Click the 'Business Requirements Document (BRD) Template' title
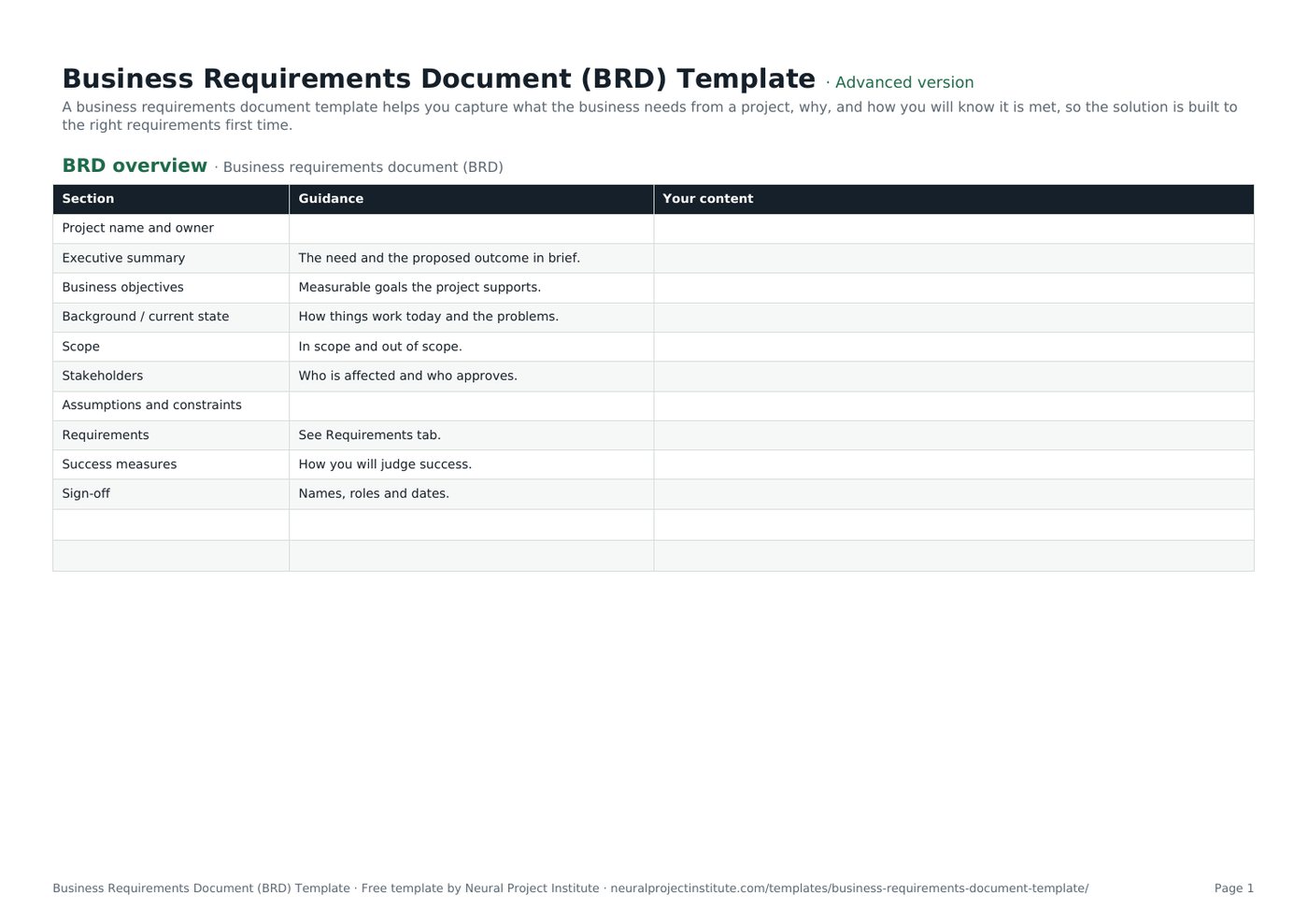Image resolution: width=1308 pixels, height=924 pixels. 438,78
